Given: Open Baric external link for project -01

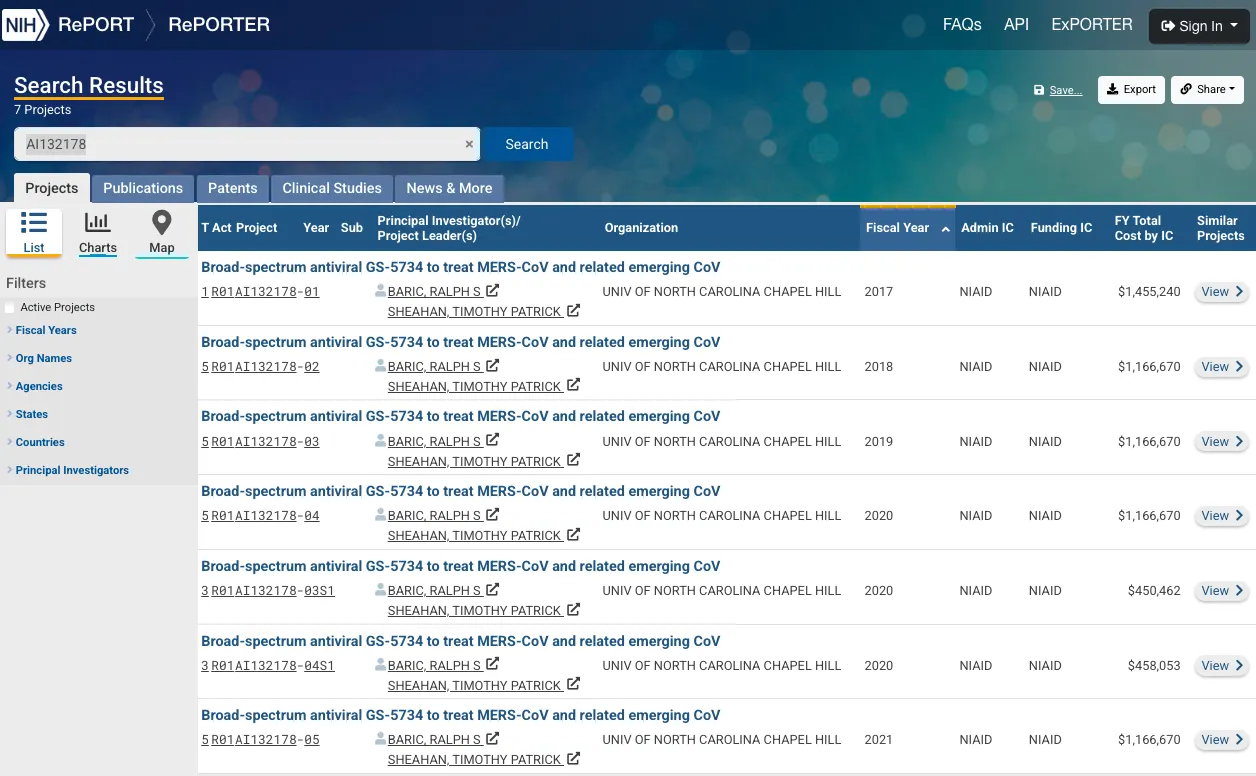Looking at the screenshot, I should [x=493, y=291].
